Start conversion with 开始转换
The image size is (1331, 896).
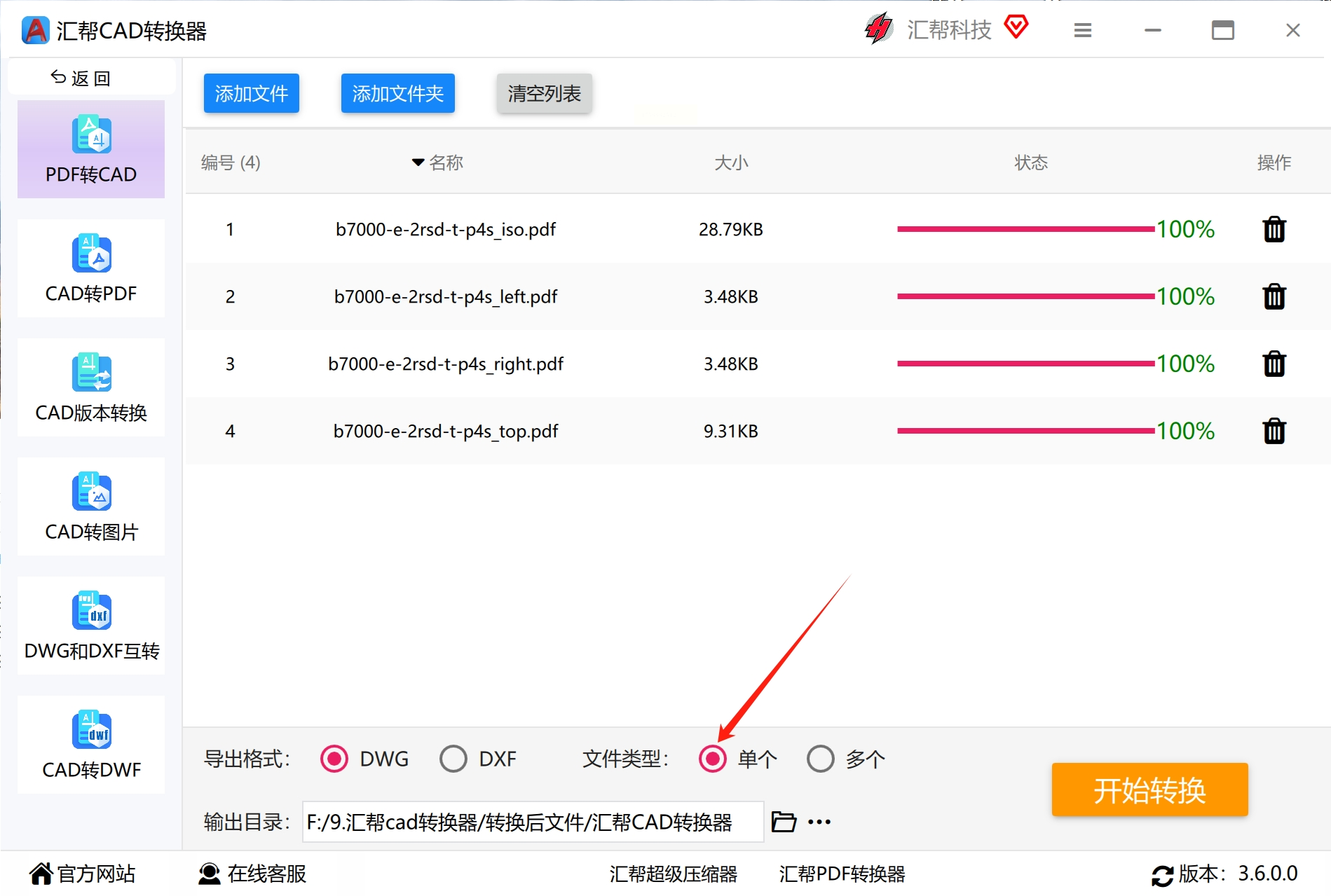point(1149,790)
